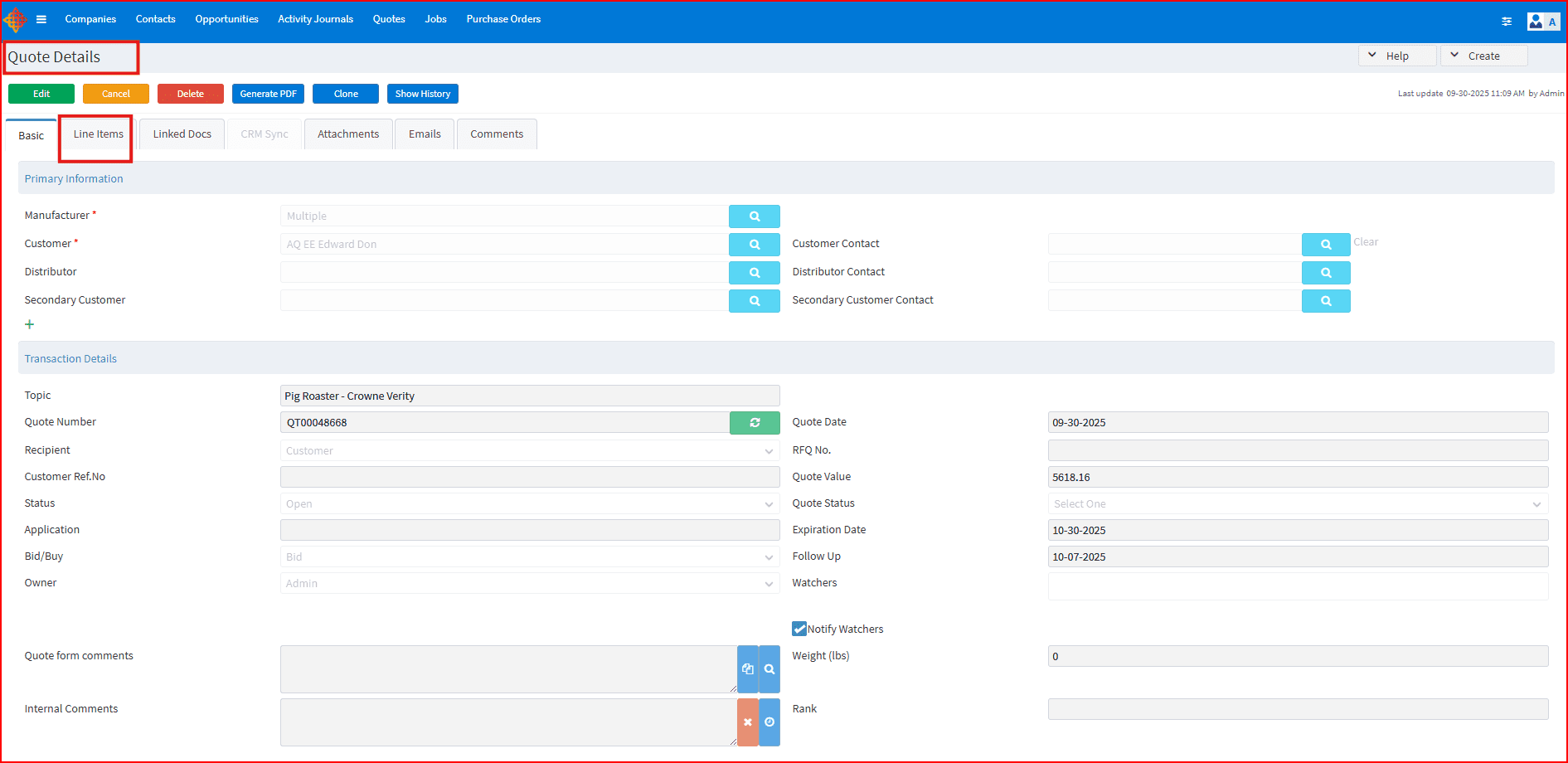Screen dimensions: 1568x763
Task: Click the red X icon beside Internal Comments
Action: click(x=747, y=722)
